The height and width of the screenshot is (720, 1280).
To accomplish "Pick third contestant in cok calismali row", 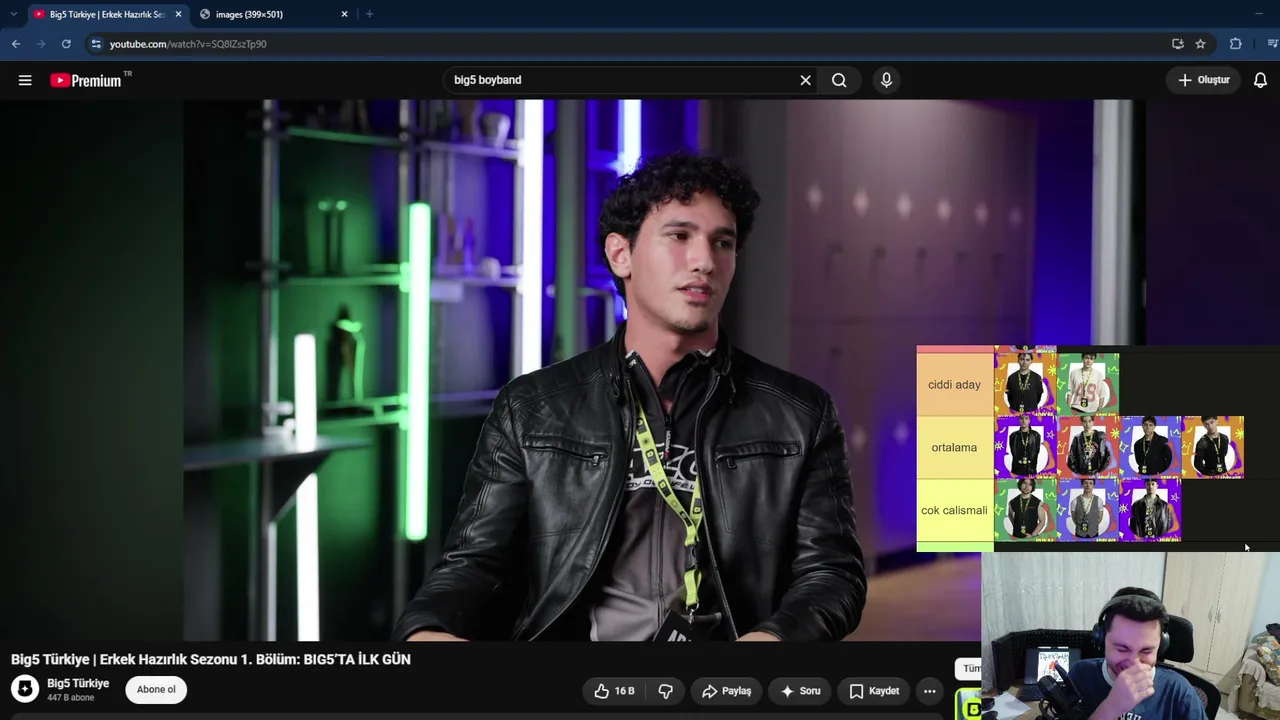I will tap(1150, 510).
